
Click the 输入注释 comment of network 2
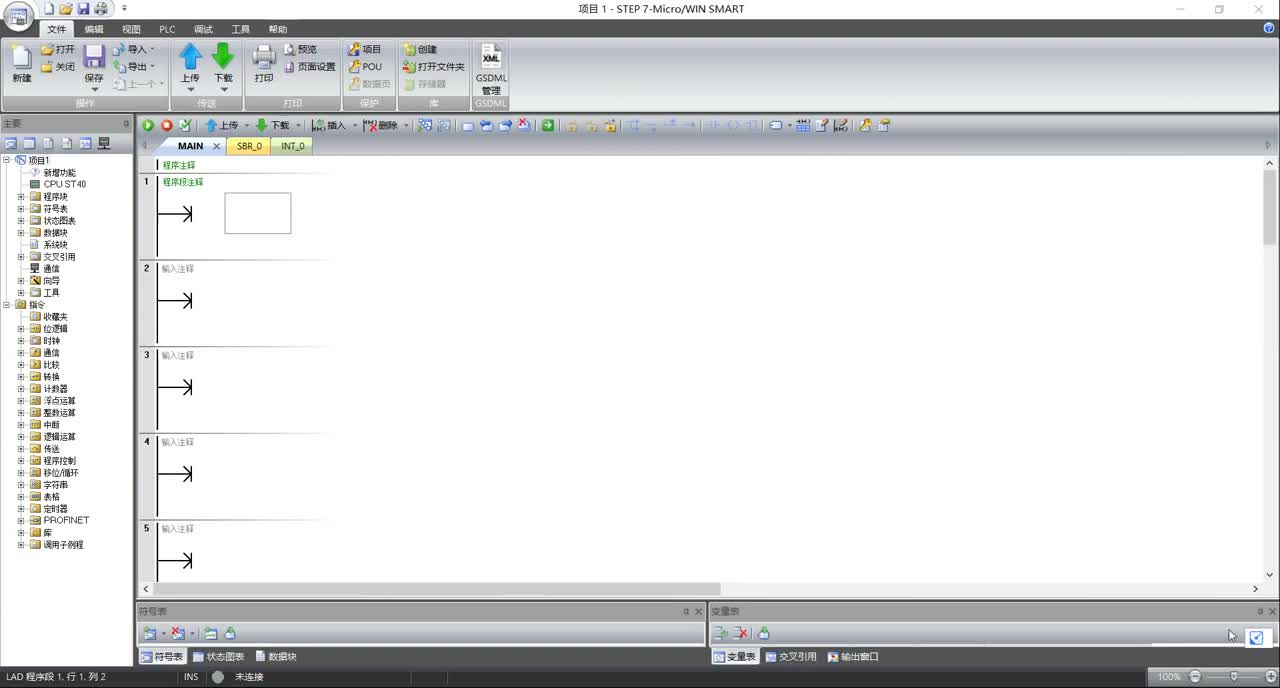(x=178, y=269)
